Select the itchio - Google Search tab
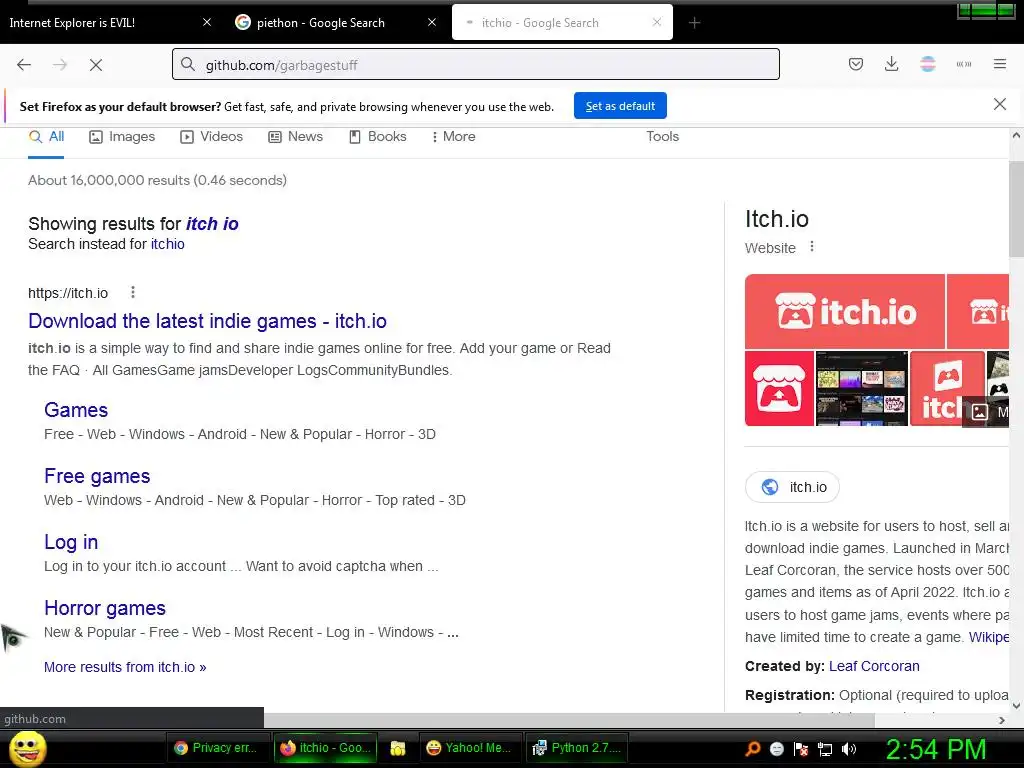 click(562, 22)
